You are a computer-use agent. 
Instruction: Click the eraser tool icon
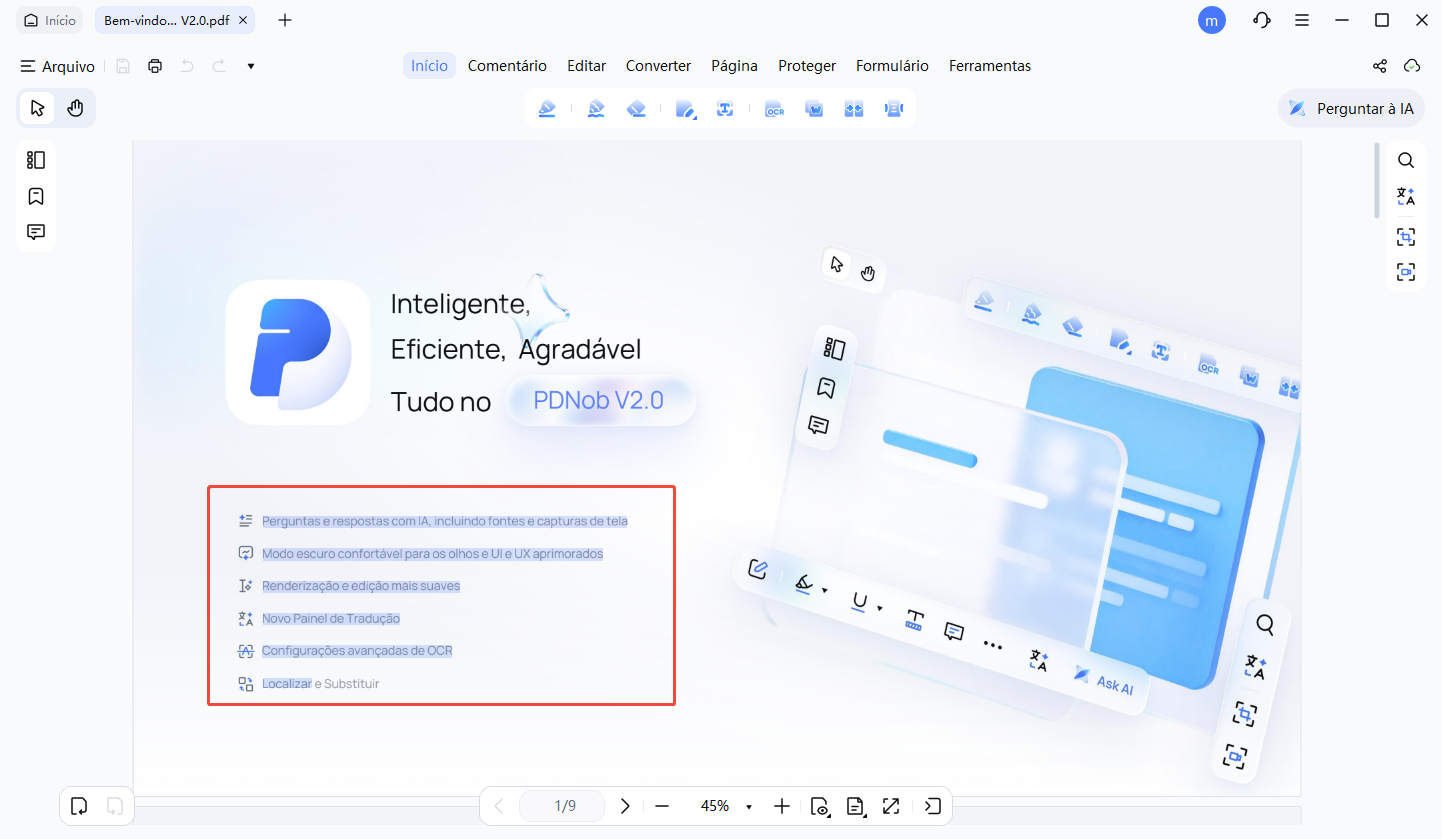click(636, 109)
